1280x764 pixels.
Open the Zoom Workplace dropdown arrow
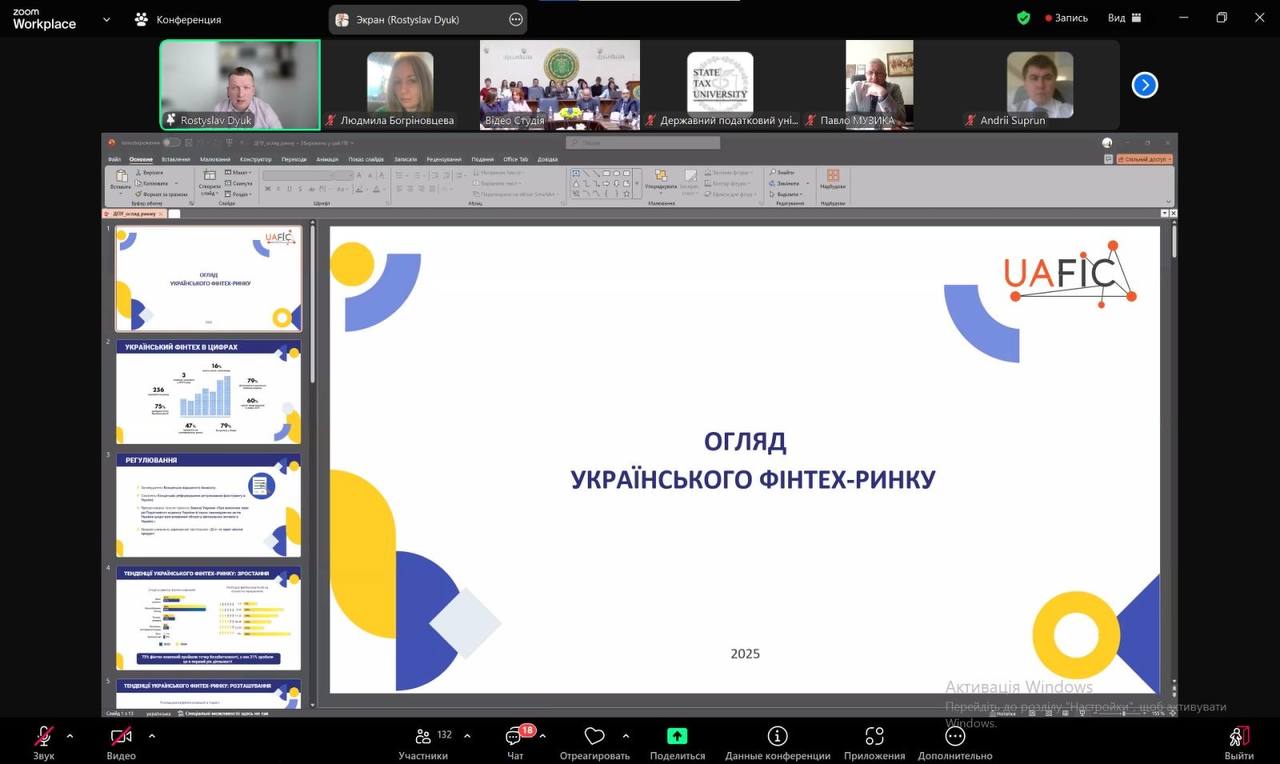pyautogui.click(x=106, y=19)
